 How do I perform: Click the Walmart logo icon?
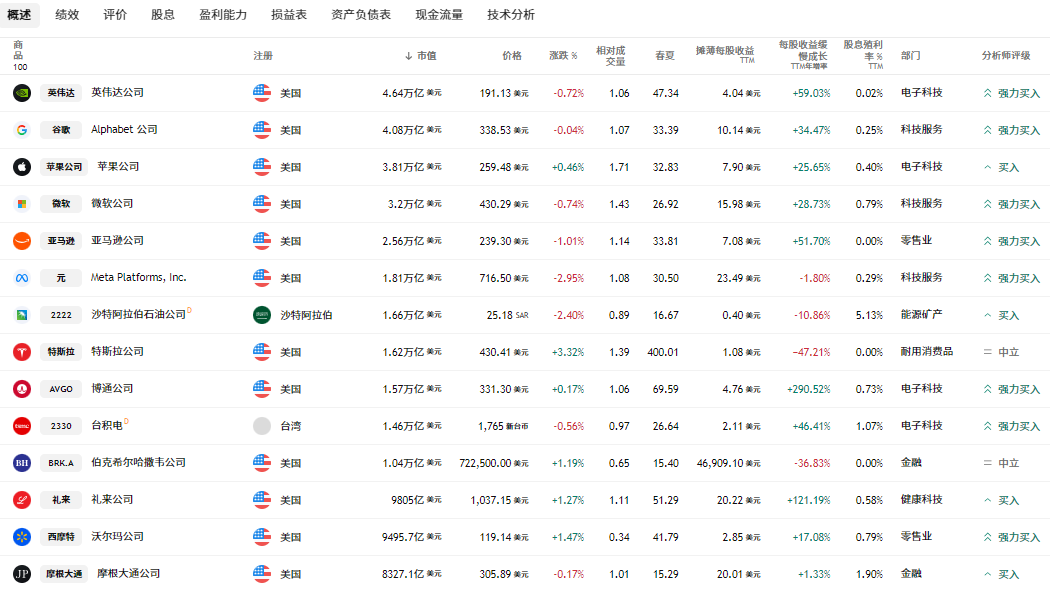point(22,537)
